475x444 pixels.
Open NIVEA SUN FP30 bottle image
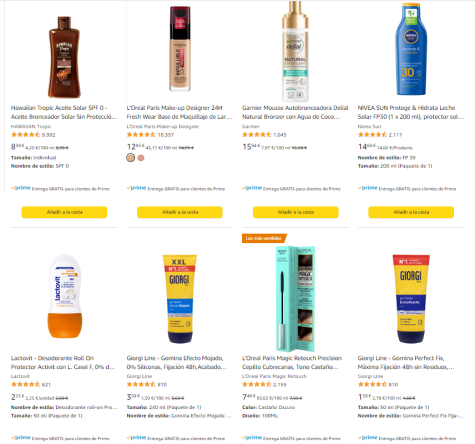click(411, 49)
